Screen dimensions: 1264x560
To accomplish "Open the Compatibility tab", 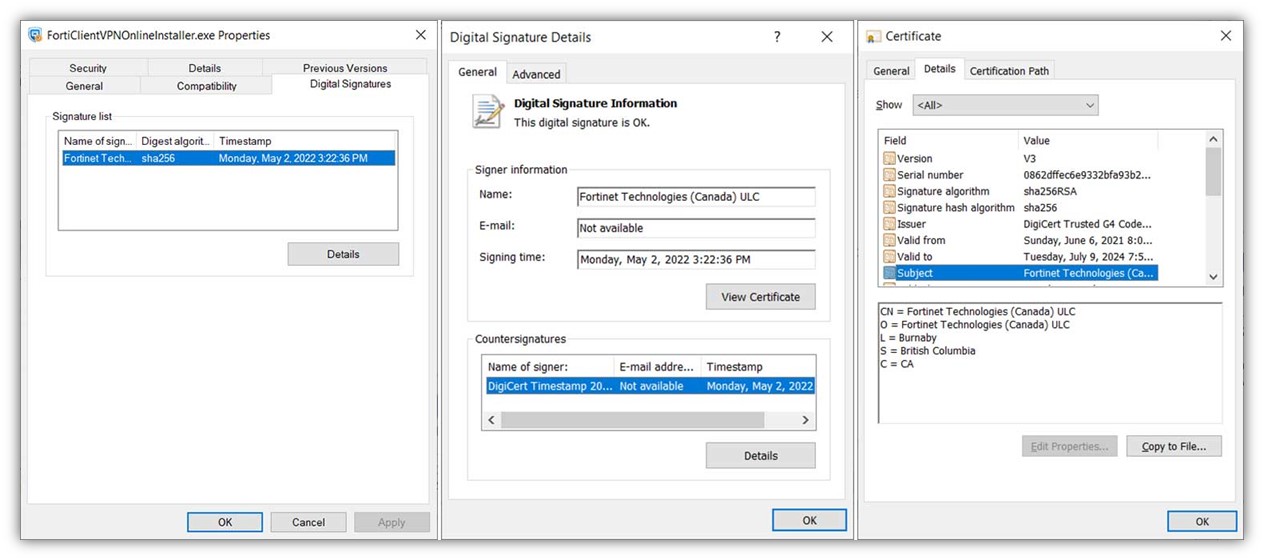I will (207, 86).
